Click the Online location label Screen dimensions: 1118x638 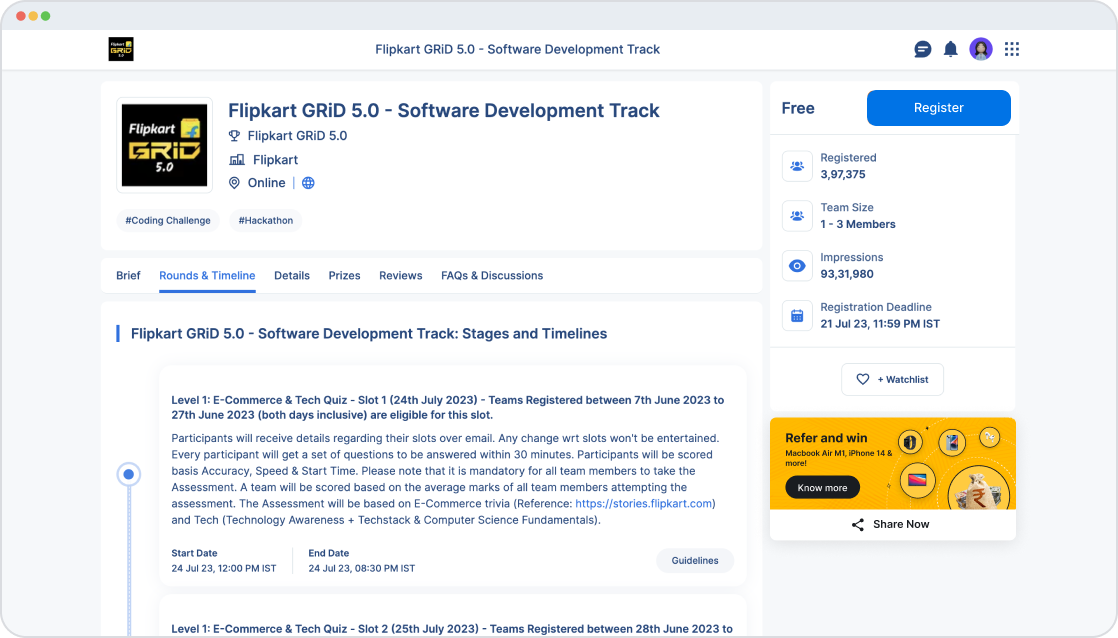click(267, 183)
